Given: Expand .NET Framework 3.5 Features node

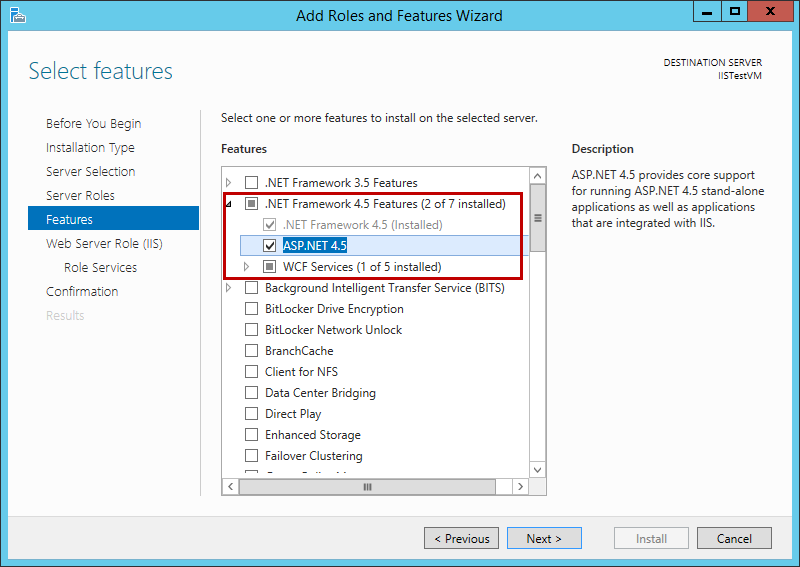Looking at the screenshot, I should 229,183.
